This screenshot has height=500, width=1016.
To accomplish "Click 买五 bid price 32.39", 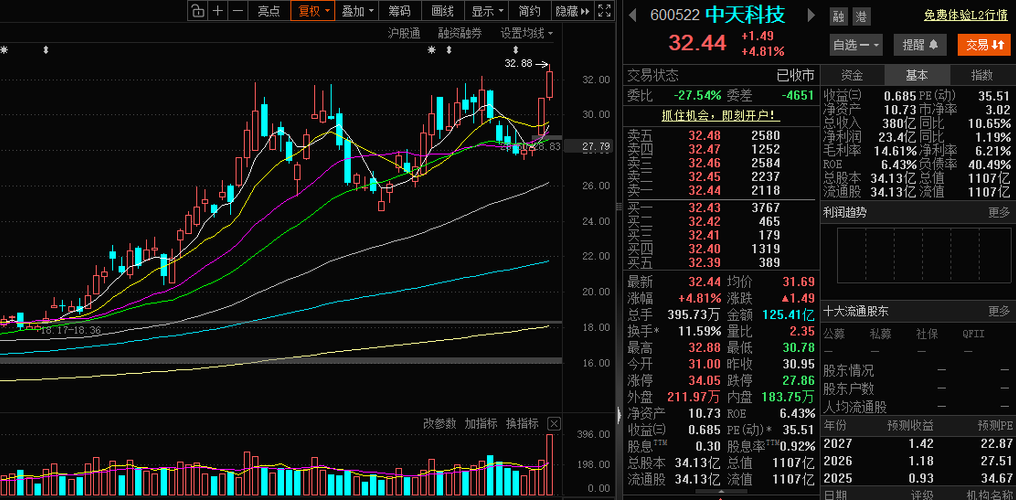I will pyautogui.click(x=703, y=262).
